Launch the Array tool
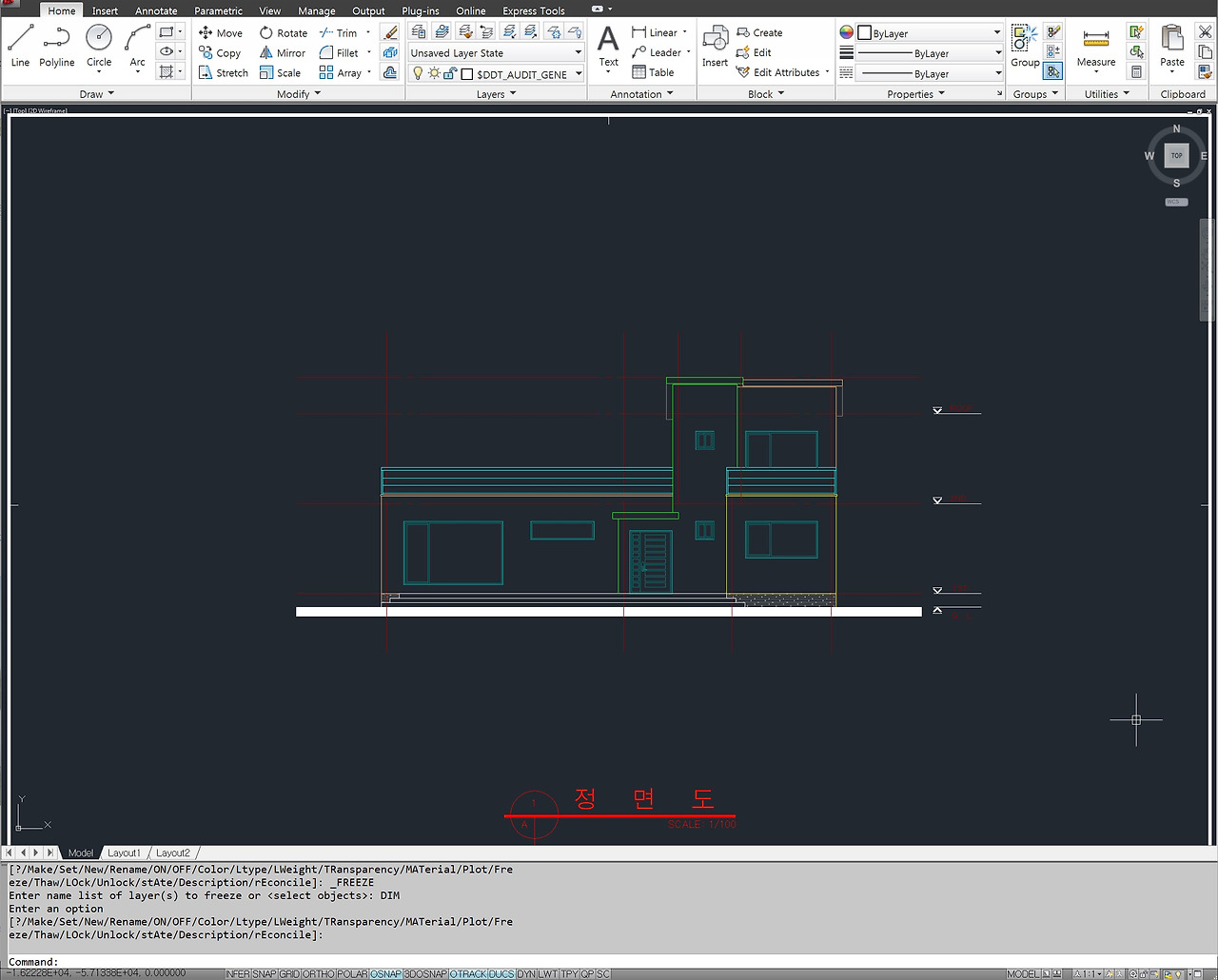Screen dimensions: 1218x980 (341, 73)
